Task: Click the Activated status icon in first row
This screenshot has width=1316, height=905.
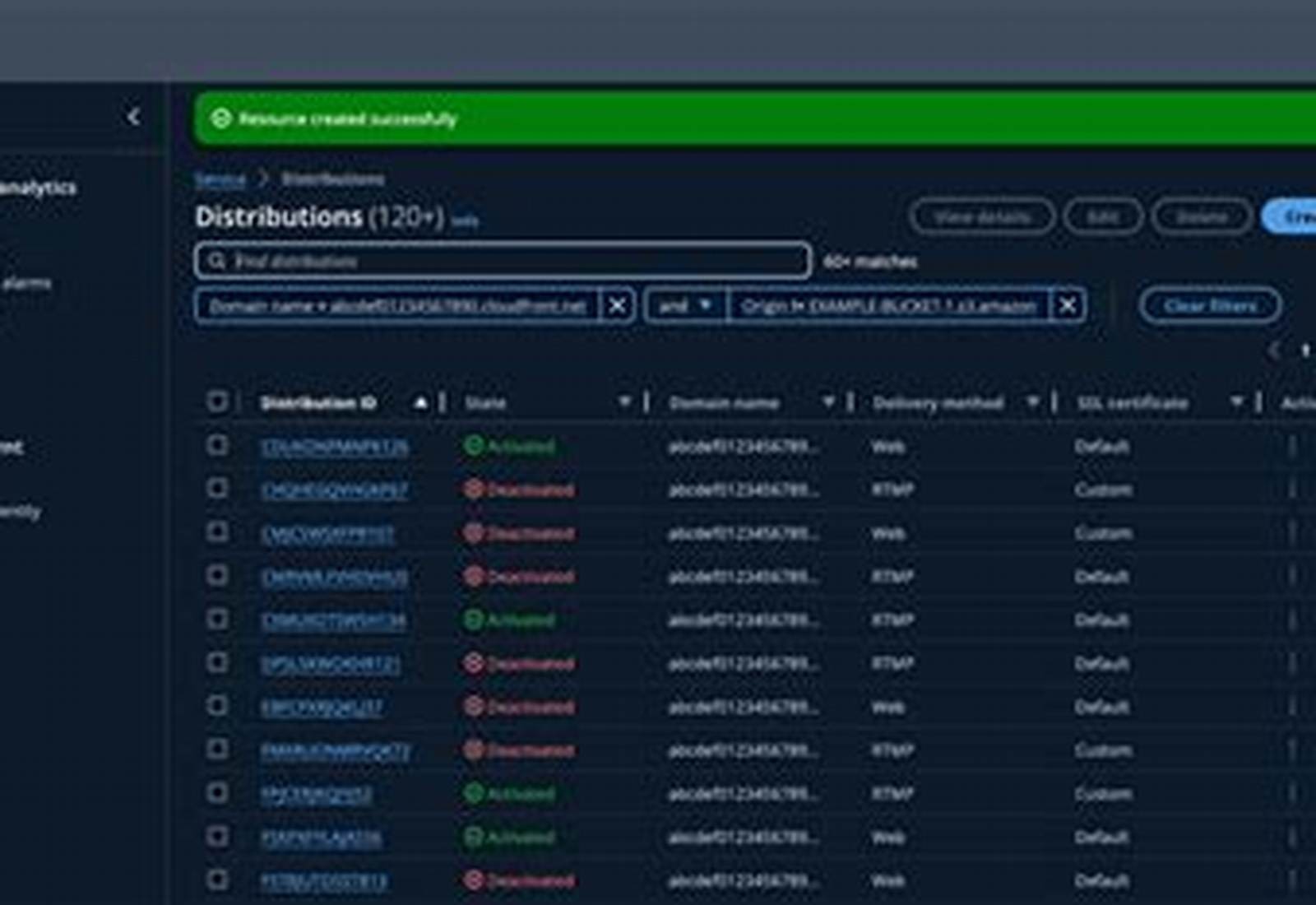Action: (473, 446)
